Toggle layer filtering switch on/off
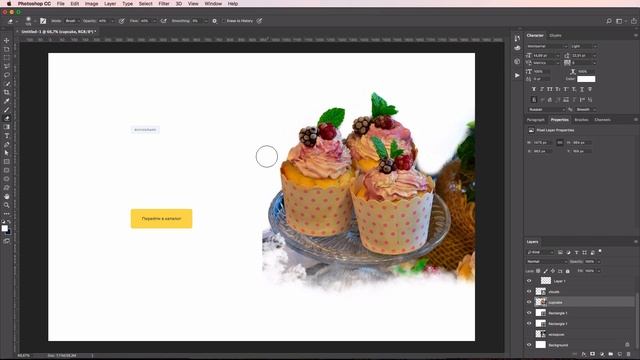This screenshot has height=360, width=640. tap(600, 252)
